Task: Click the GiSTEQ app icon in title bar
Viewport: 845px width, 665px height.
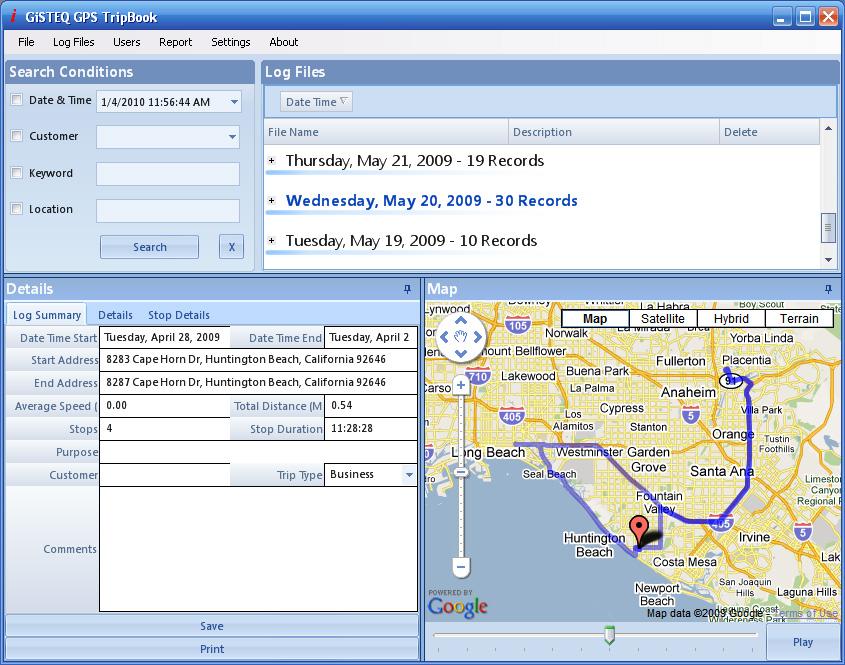Action: tap(13, 16)
